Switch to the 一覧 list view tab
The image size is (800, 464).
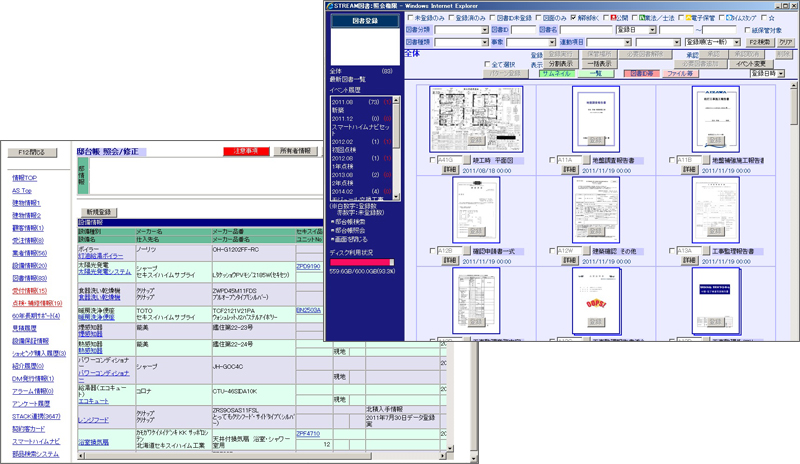pyautogui.click(x=595, y=73)
